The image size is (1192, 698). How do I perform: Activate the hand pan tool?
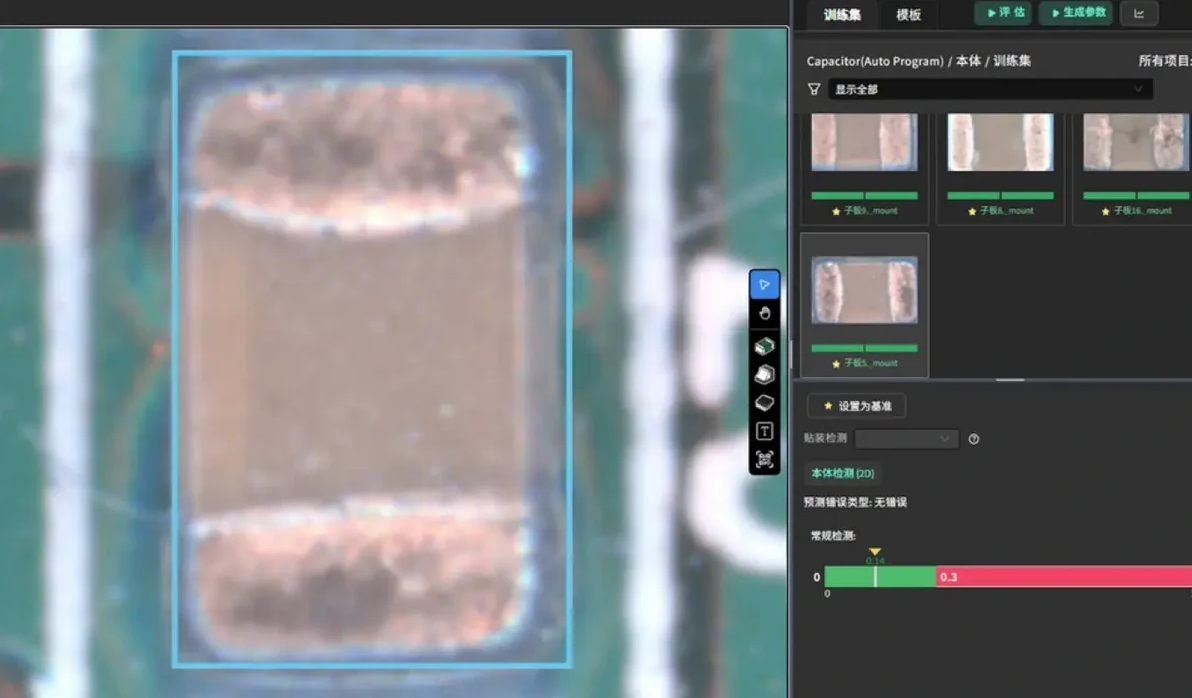[764, 313]
